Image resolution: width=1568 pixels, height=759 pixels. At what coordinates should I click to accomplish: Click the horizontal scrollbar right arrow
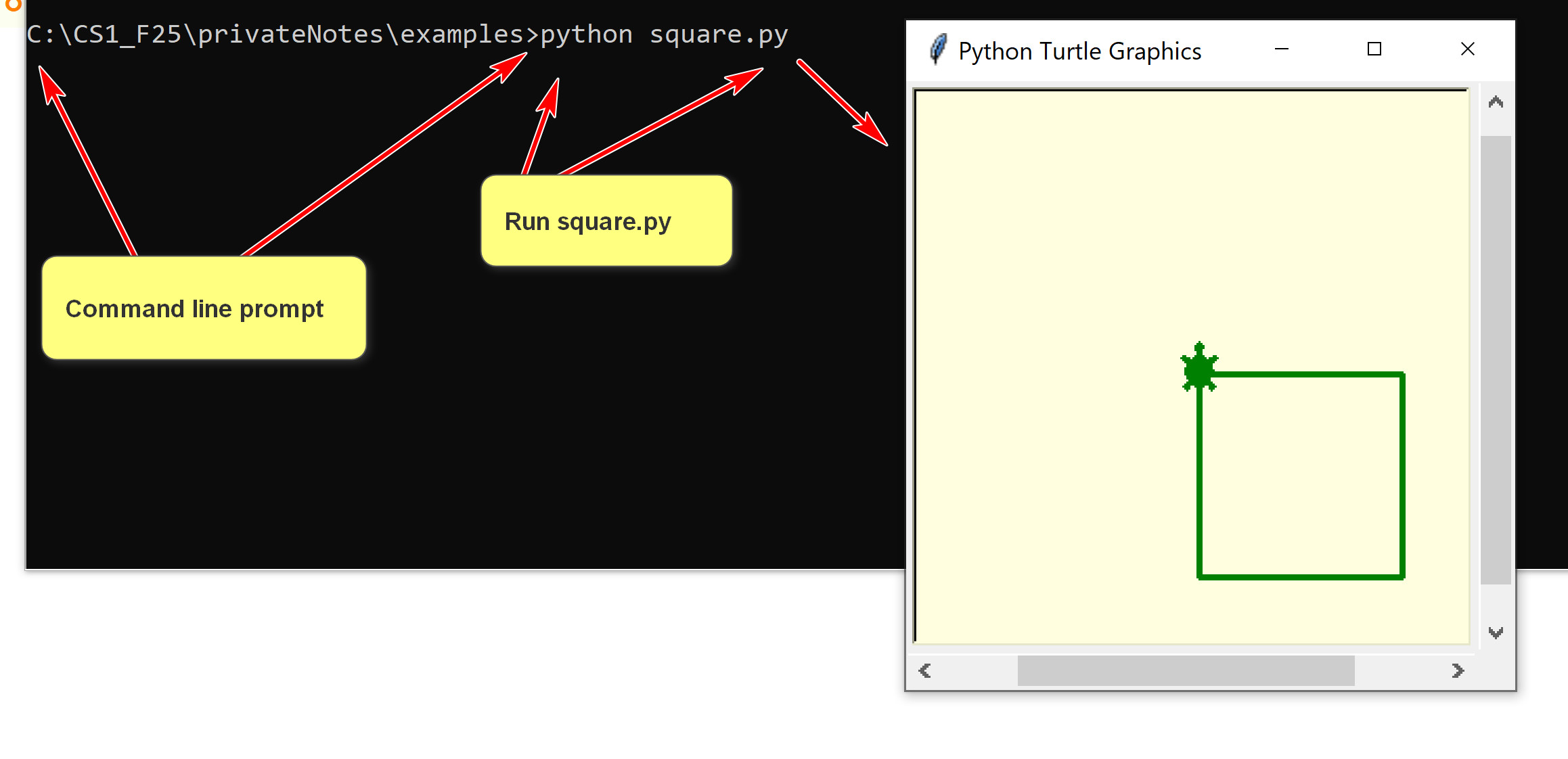point(1458,670)
